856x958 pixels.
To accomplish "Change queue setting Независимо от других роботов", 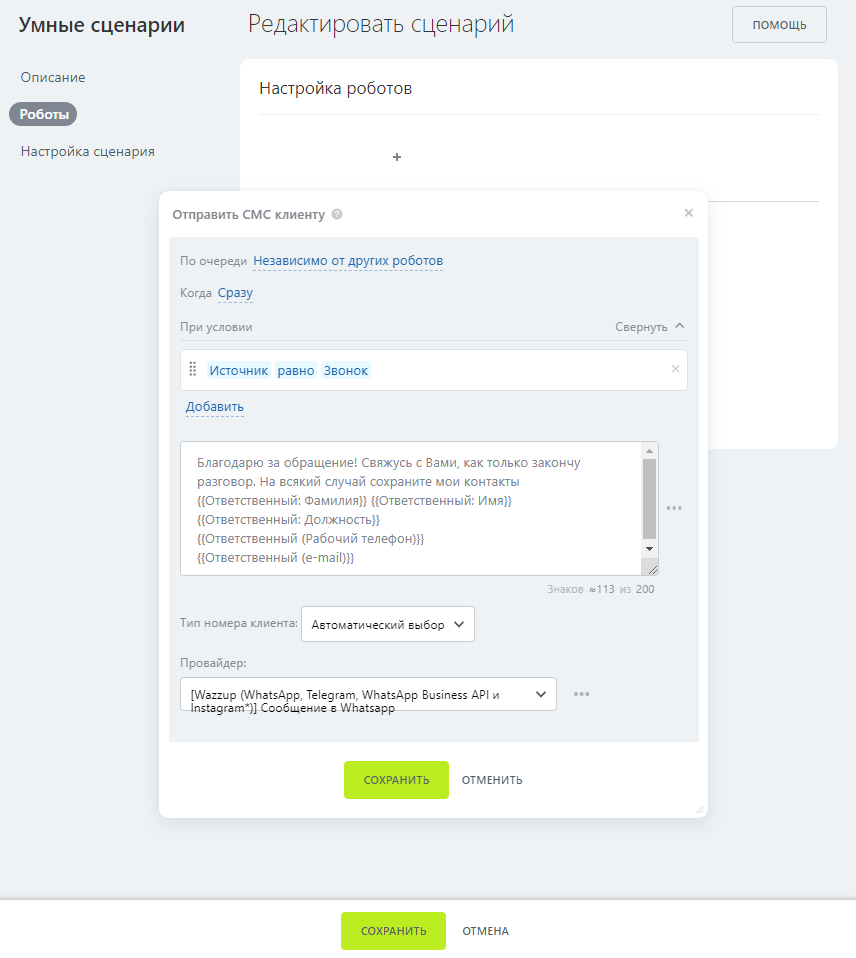I will tap(348, 261).
